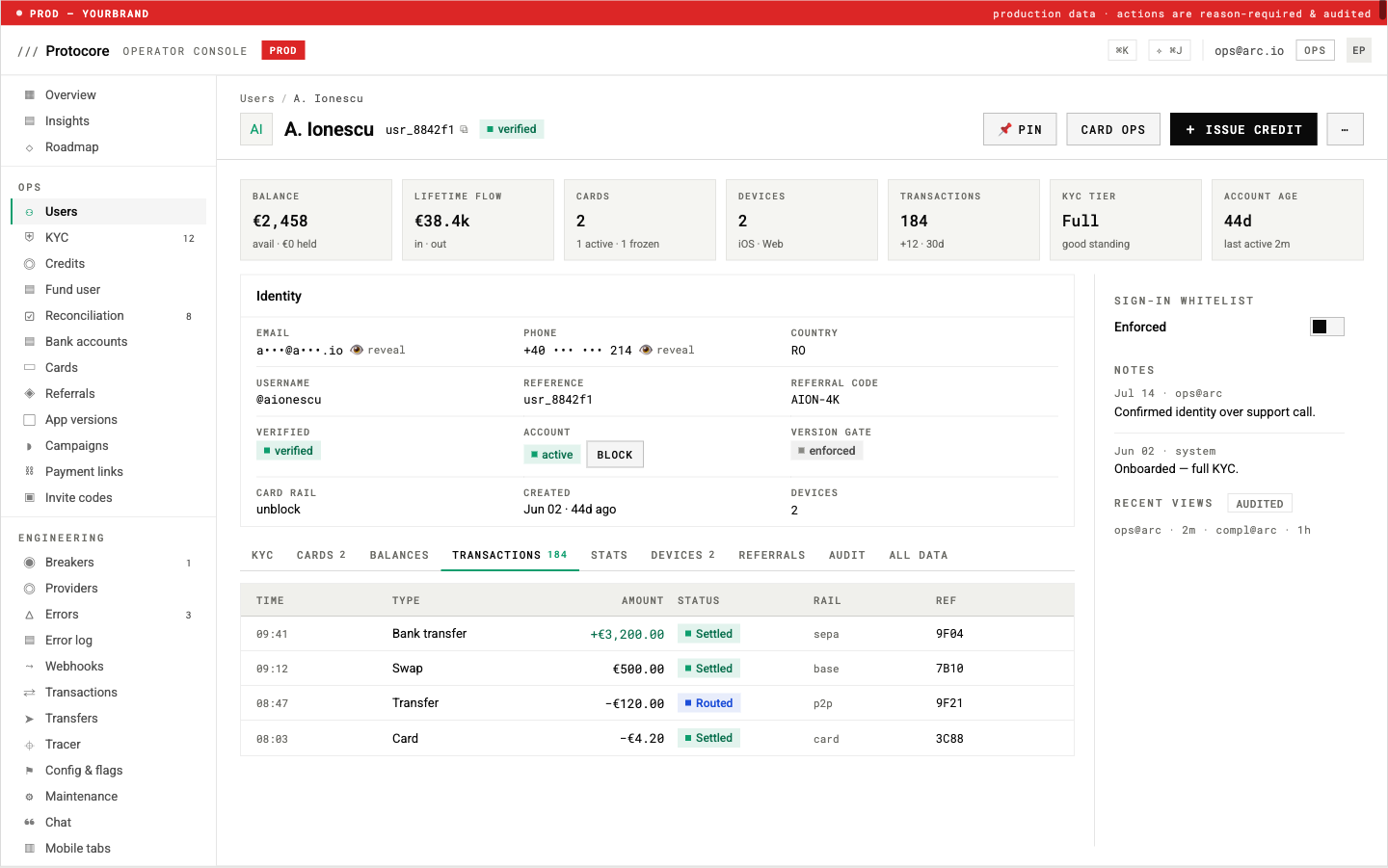Switch to the KYC tab
Viewport: 1388px width, 868px height.
pos(262,556)
